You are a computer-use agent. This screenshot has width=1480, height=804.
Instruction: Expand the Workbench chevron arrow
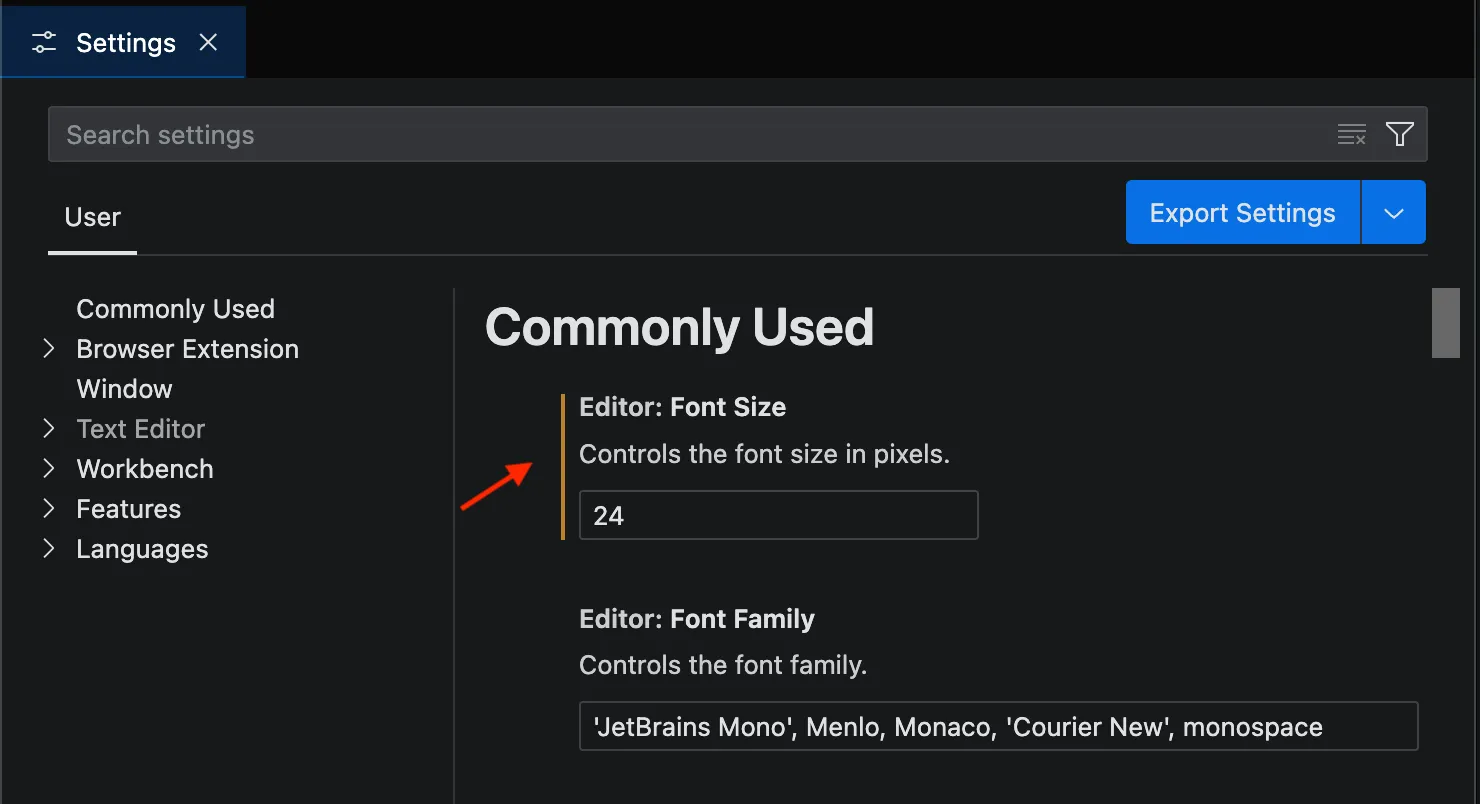click(x=48, y=469)
